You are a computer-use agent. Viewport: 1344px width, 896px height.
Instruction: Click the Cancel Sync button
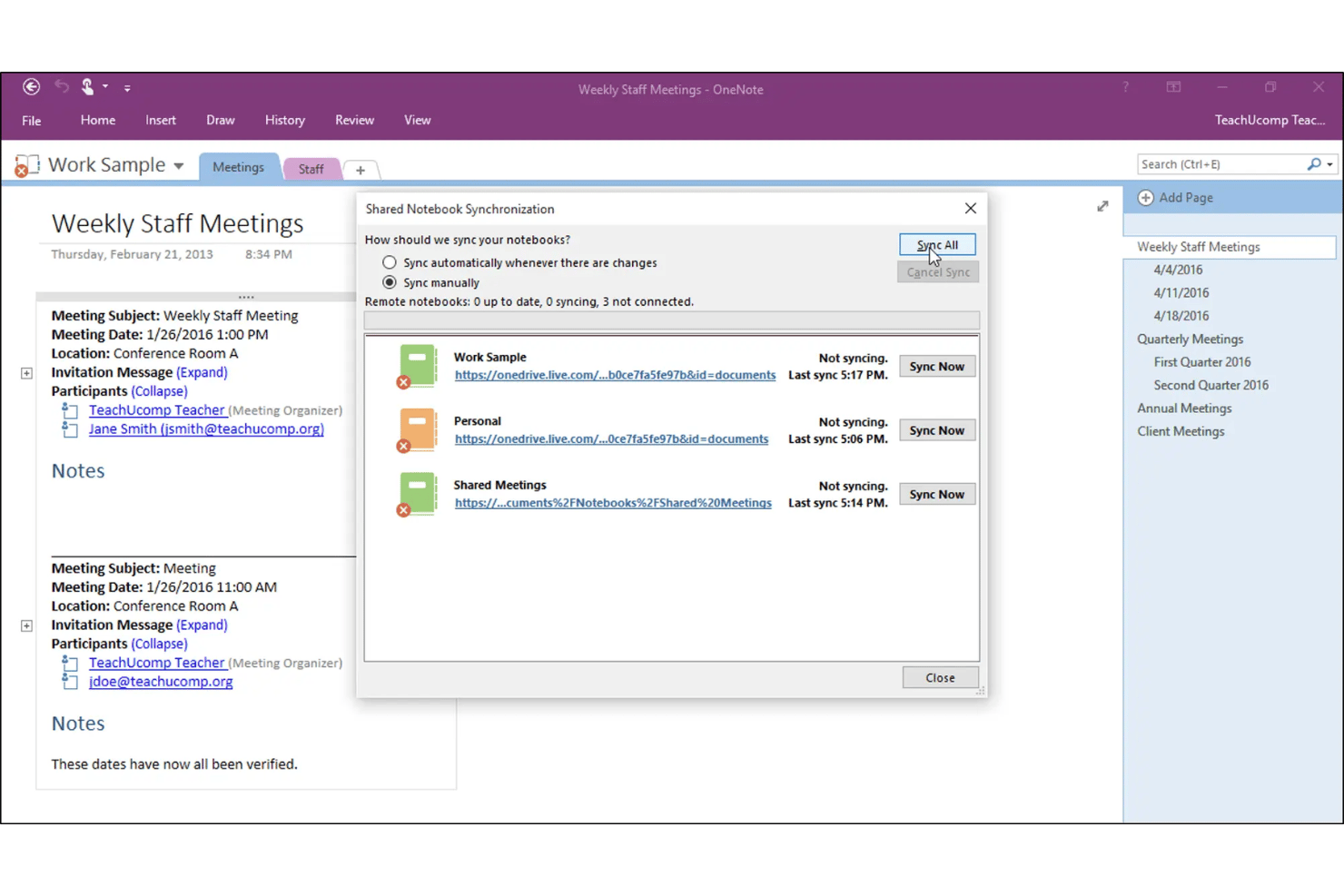(937, 272)
